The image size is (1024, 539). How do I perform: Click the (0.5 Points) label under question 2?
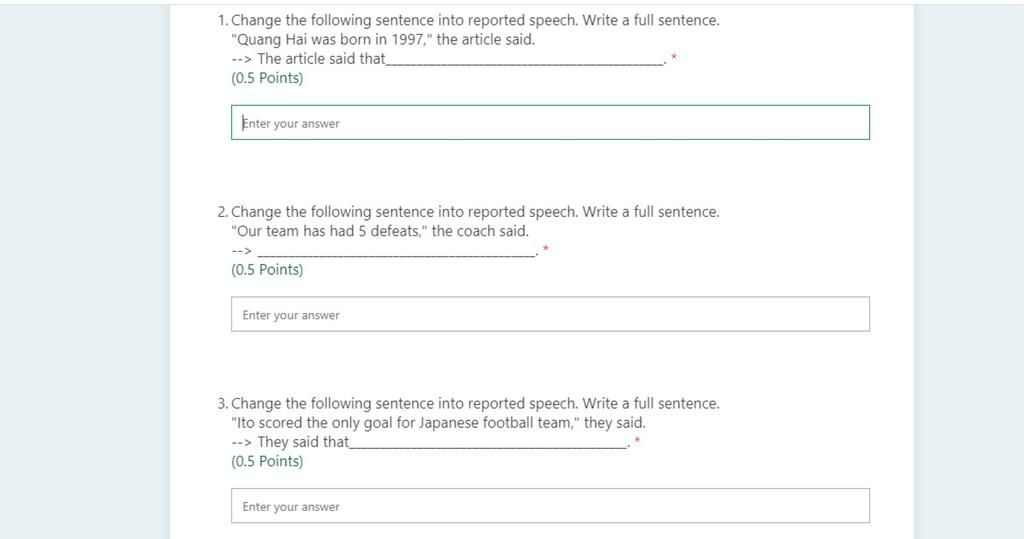pos(267,269)
